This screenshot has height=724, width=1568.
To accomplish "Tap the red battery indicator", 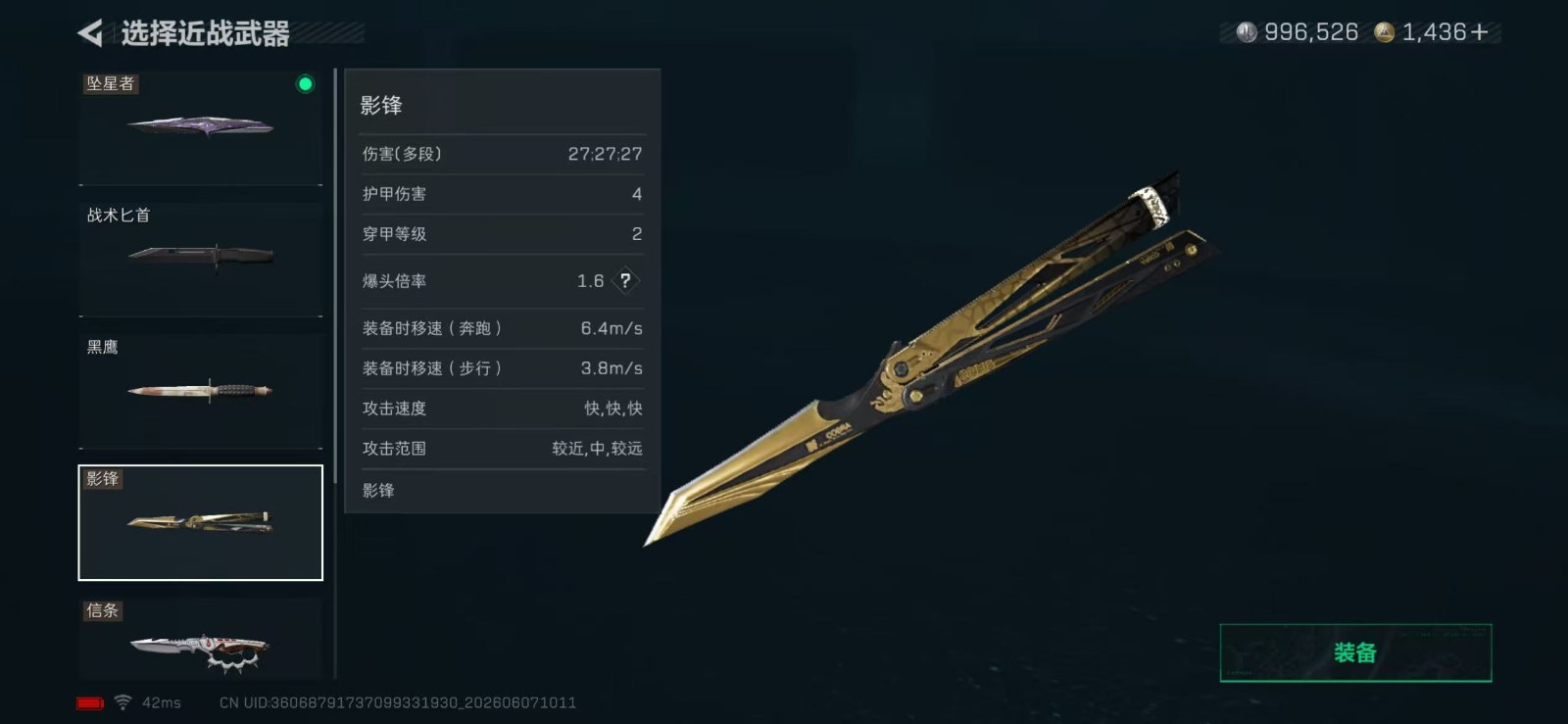I will click(x=90, y=703).
